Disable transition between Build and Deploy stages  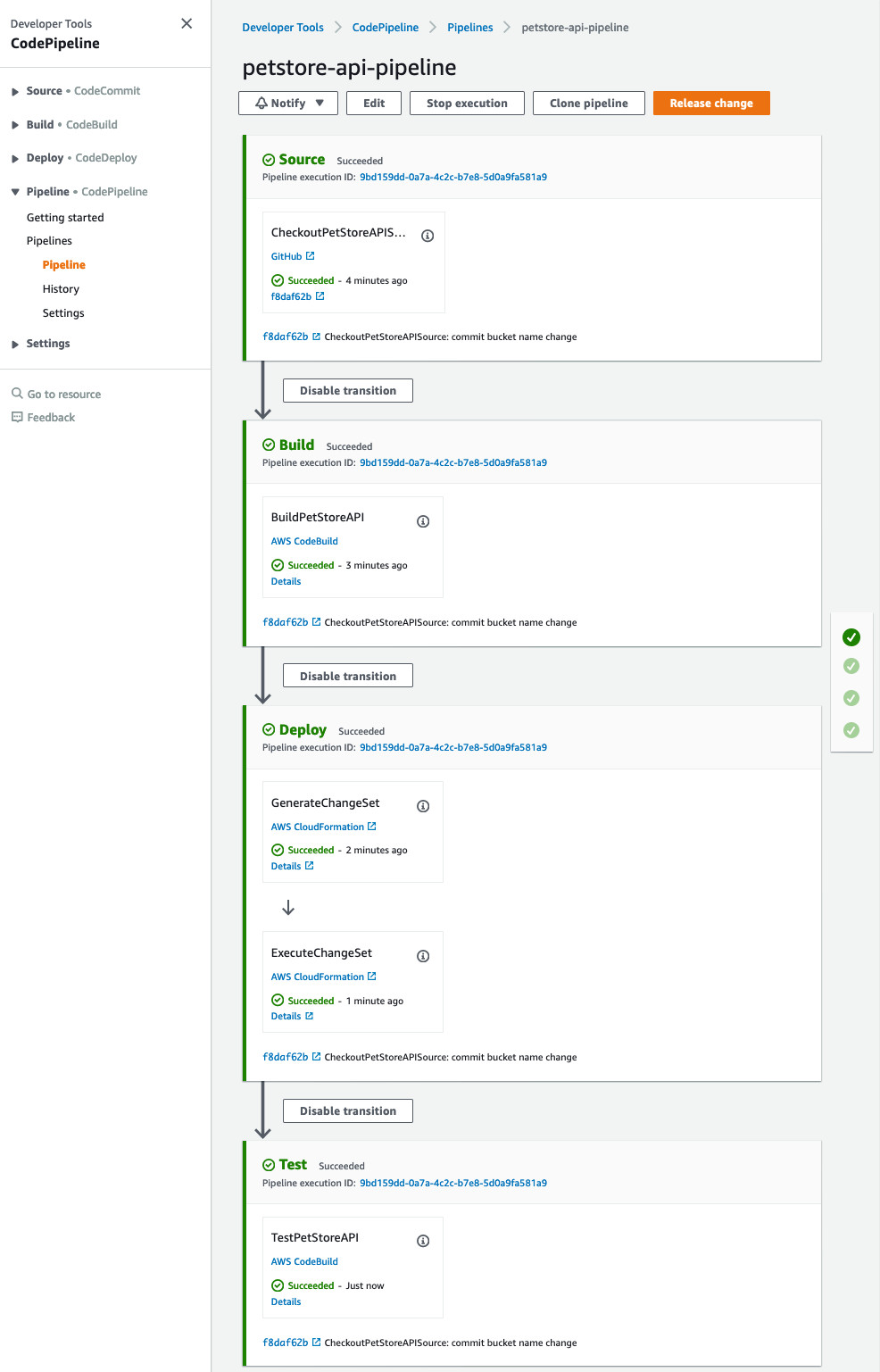347,675
